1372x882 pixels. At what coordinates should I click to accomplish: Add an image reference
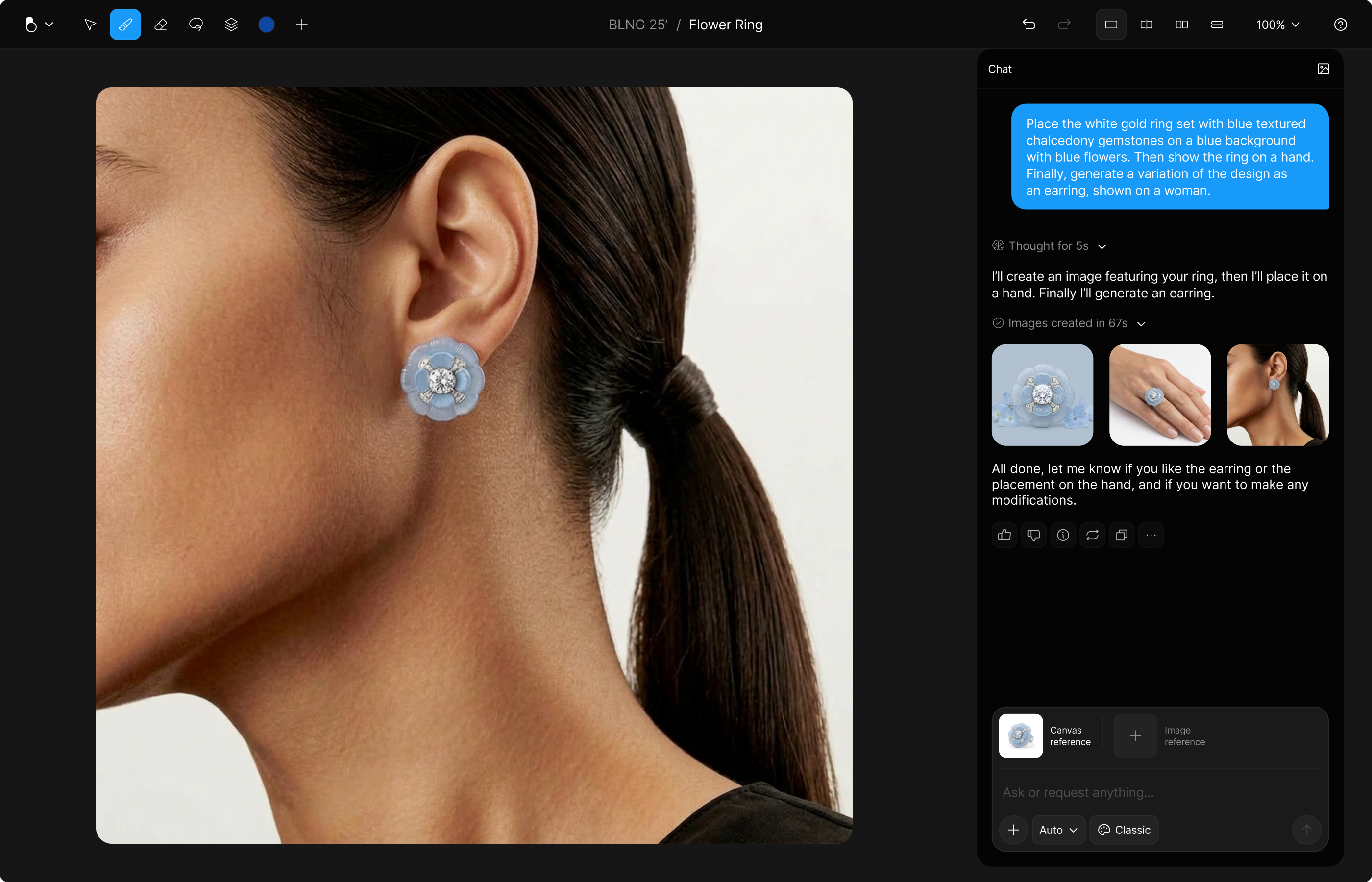pos(1135,736)
